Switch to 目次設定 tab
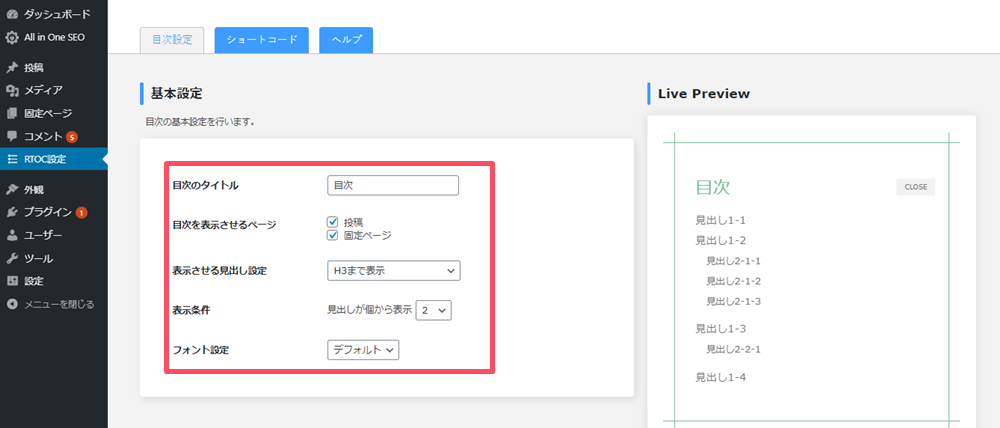The image size is (1000, 428). tap(172, 40)
